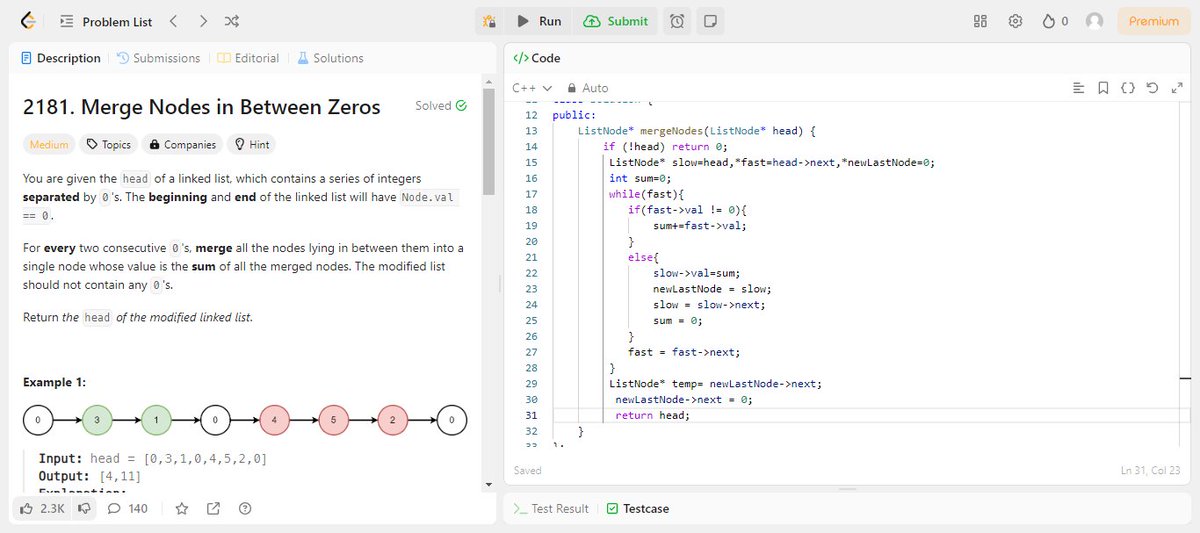Click the streak flame counter

(x=1055, y=21)
